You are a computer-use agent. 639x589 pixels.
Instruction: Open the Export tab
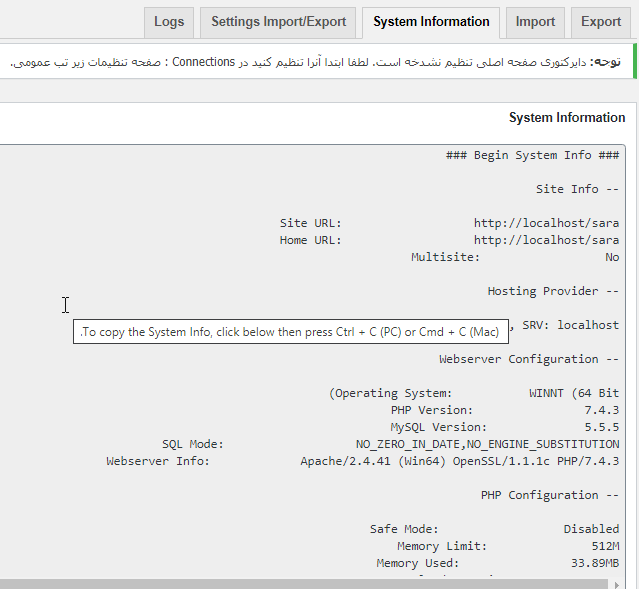pos(601,22)
